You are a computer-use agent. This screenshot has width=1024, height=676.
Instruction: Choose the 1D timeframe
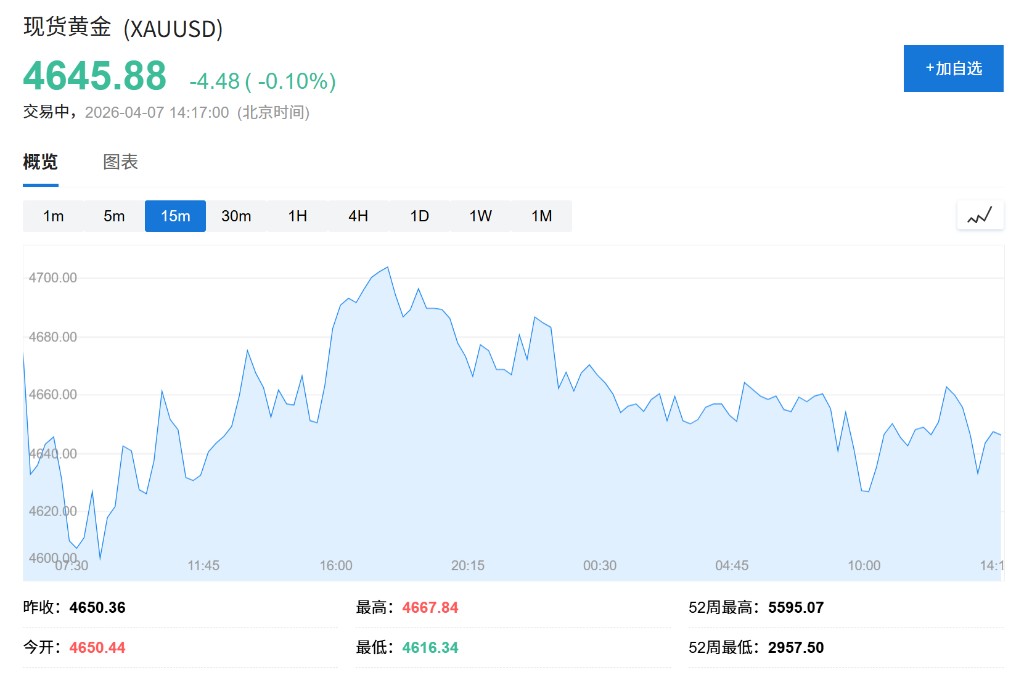click(x=419, y=216)
